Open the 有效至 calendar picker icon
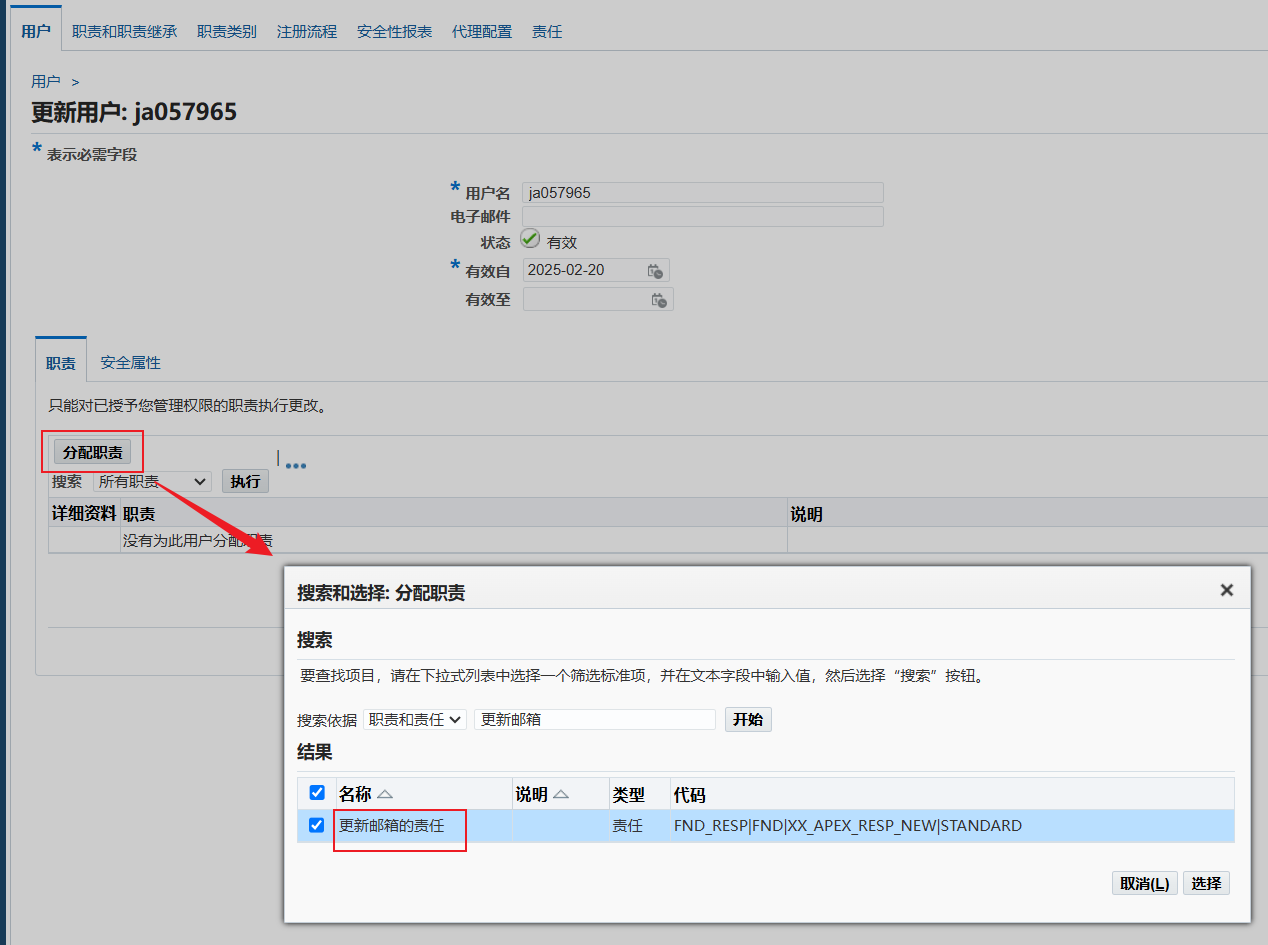The image size is (1268, 945). (659, 300)
